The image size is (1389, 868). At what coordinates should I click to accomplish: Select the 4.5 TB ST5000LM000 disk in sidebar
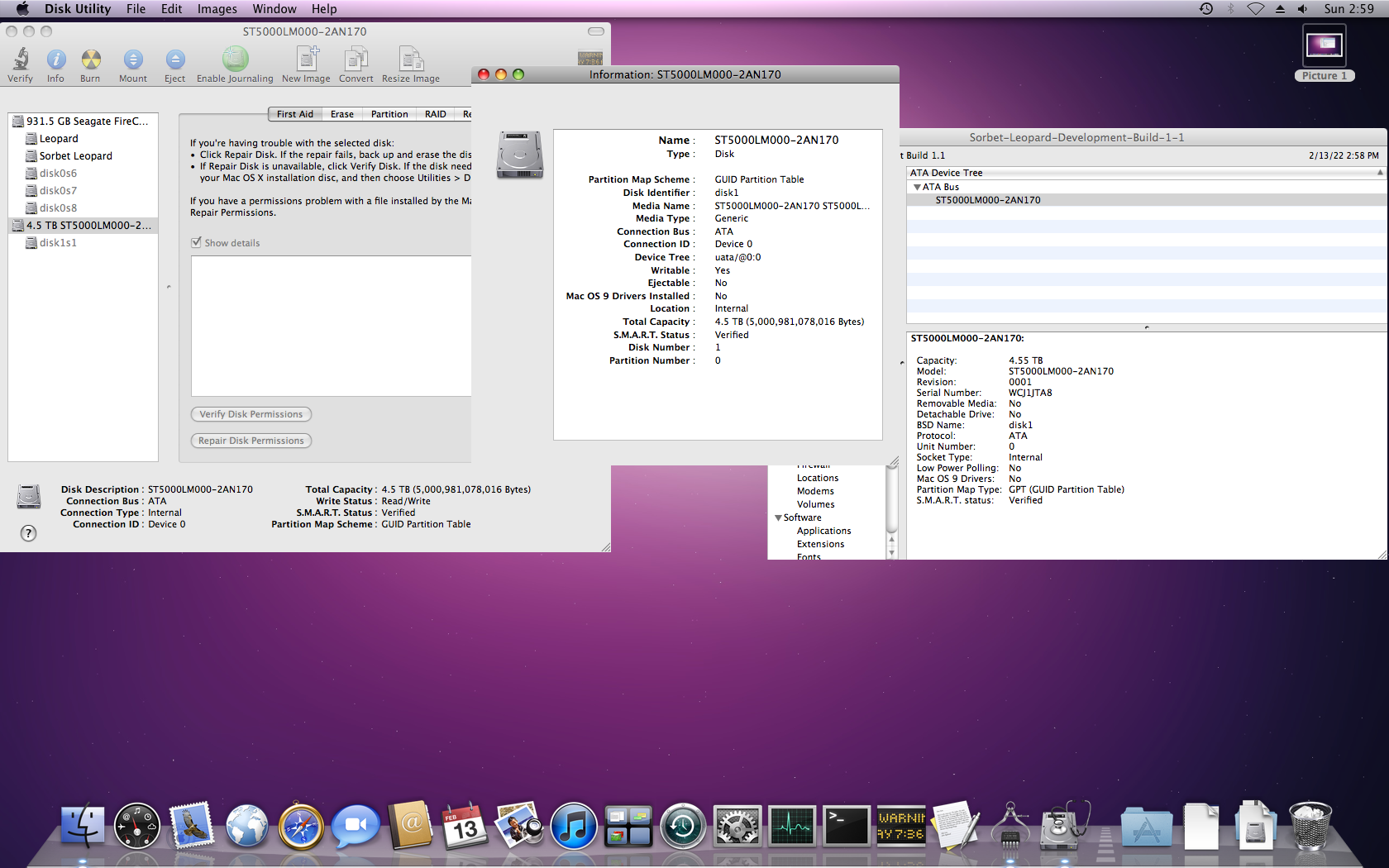coord(83,226)
